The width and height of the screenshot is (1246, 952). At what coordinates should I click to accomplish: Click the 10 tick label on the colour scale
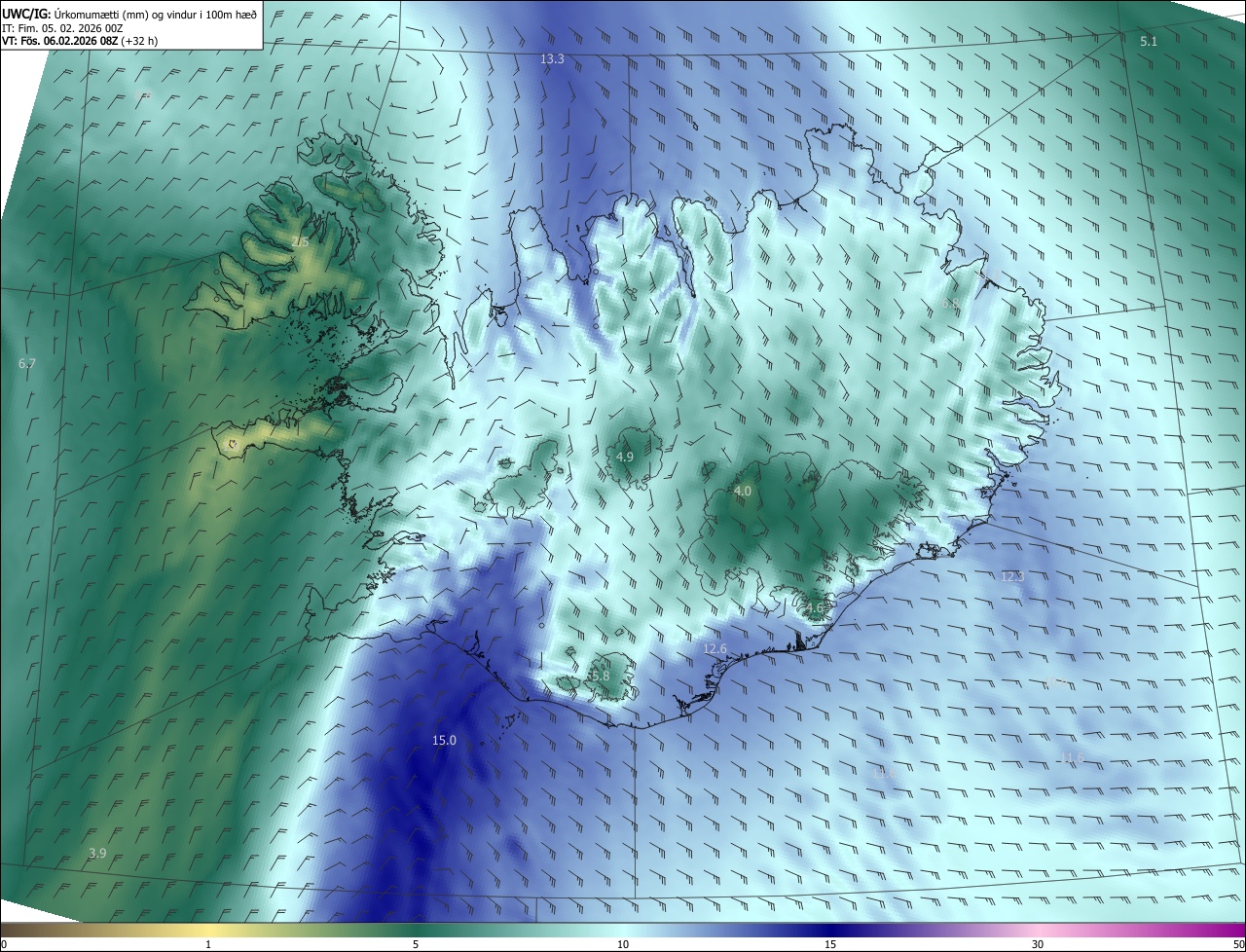623,944
